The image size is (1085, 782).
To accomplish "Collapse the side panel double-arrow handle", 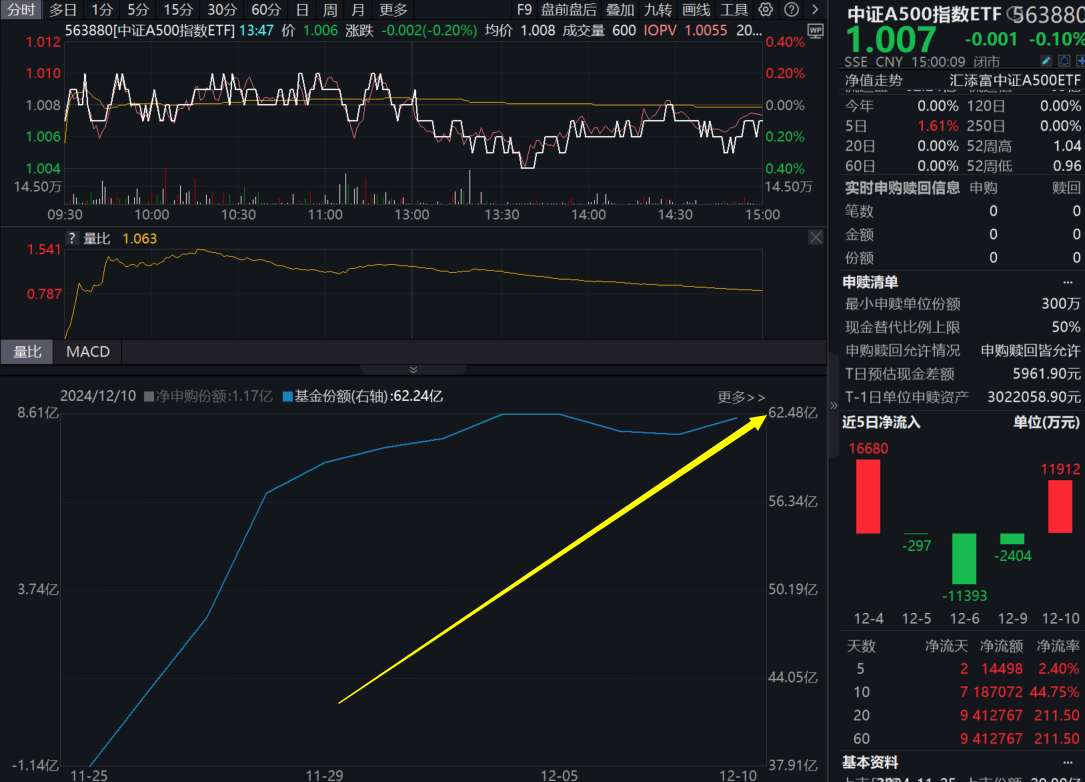I will (833, 406).
